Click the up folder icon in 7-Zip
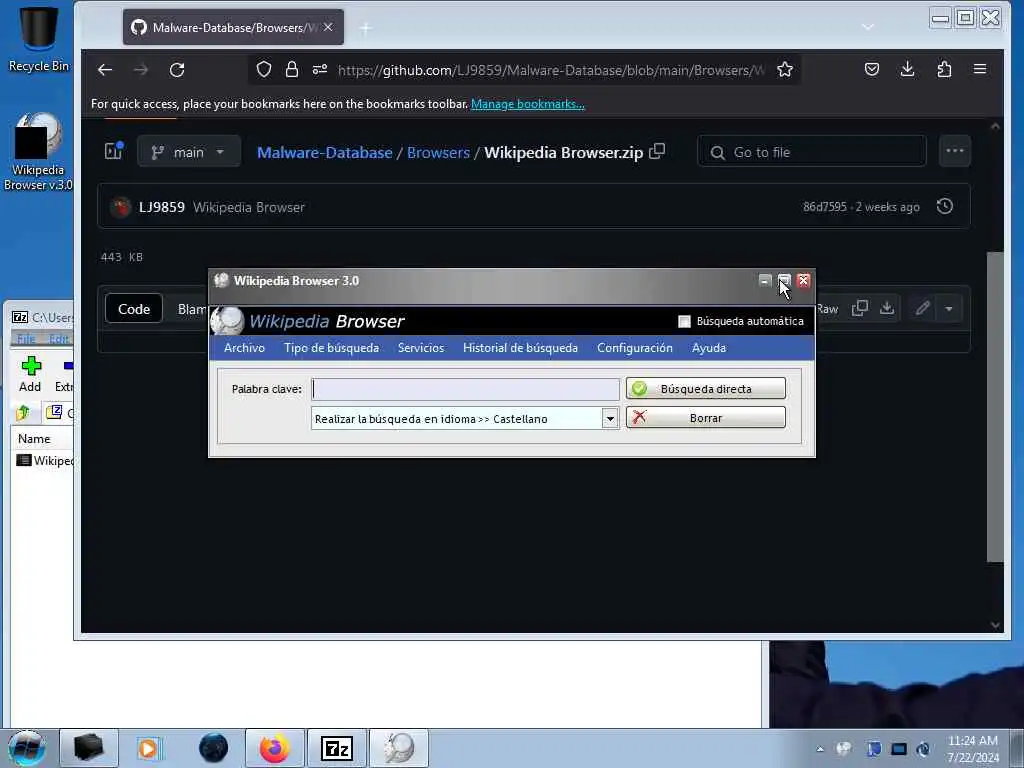 tap(24, 413)
